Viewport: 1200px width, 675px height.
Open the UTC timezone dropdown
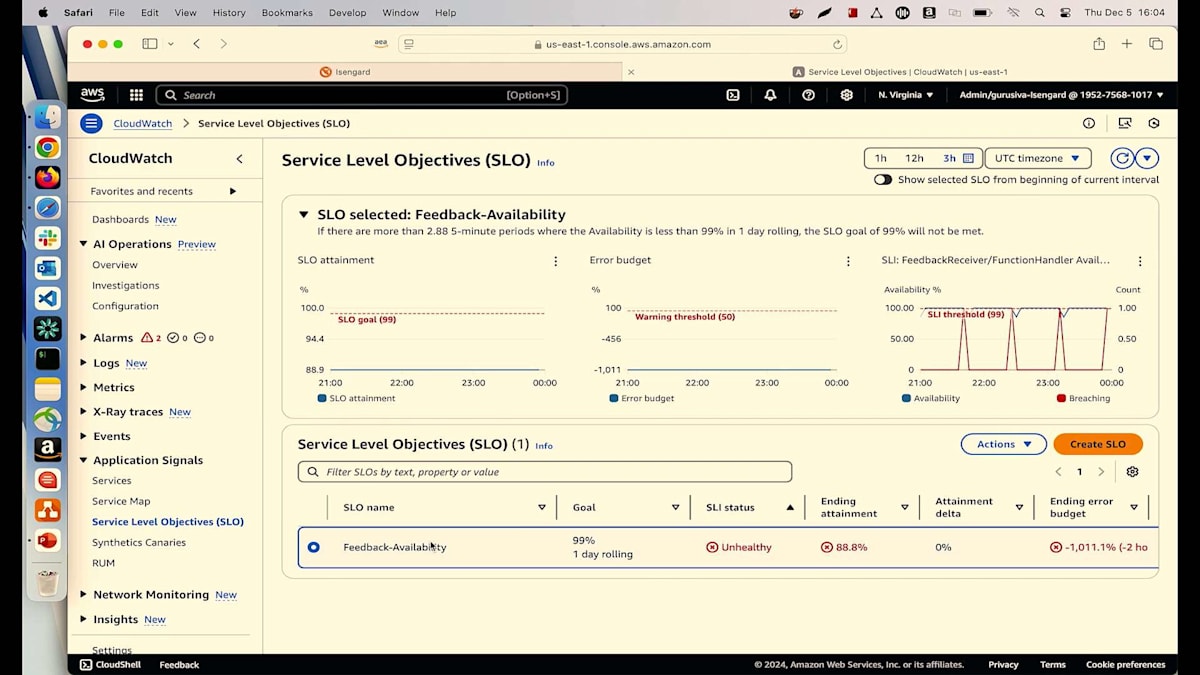tap(1037, 158)
